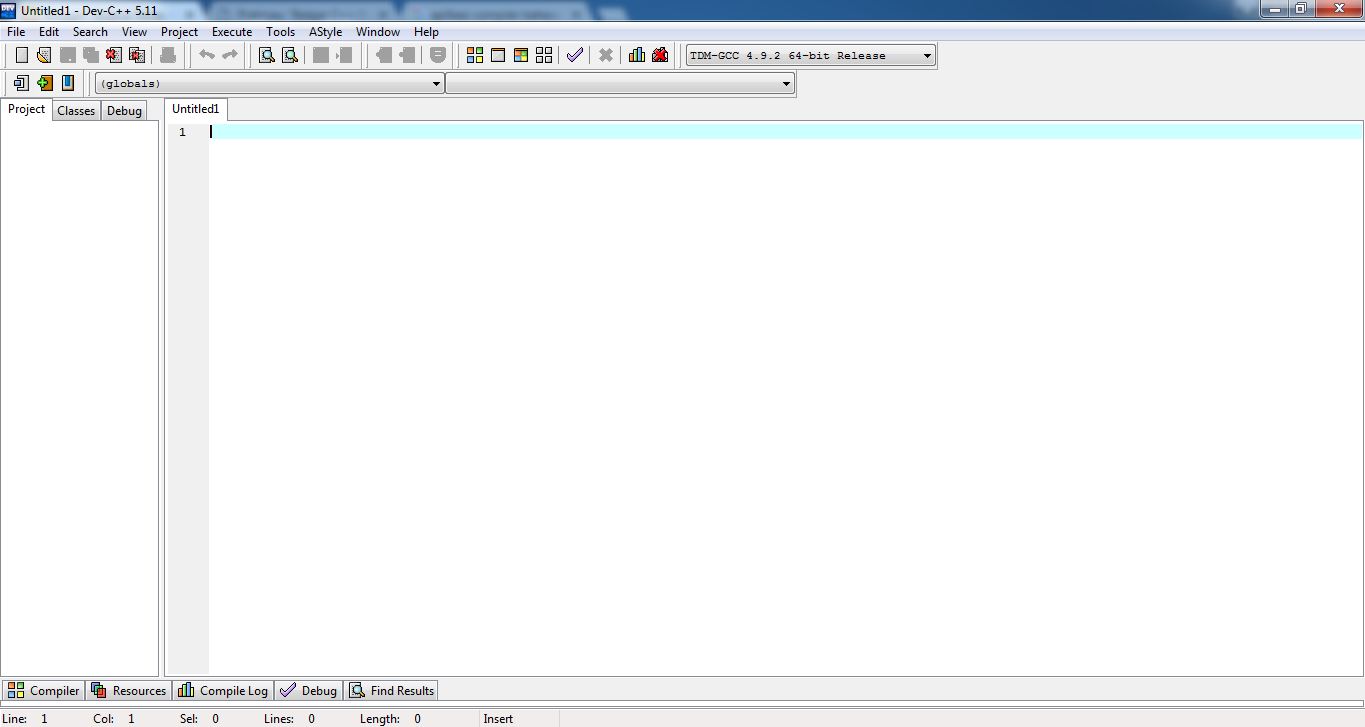1365x727 pixels.
Task: Click the blue Goto Bookmark icon
Action: 68,83
